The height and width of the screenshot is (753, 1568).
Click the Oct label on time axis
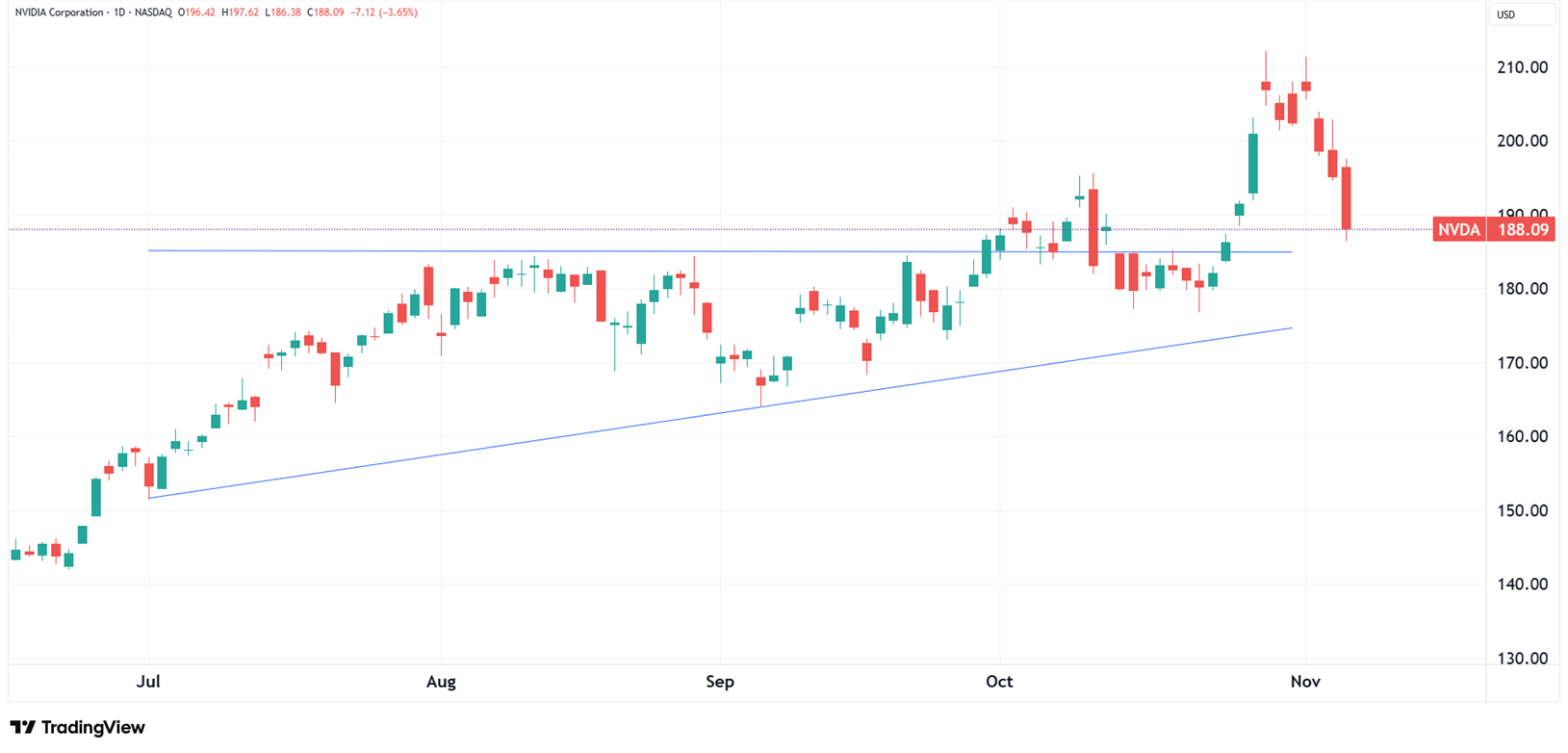pos(999,682)
